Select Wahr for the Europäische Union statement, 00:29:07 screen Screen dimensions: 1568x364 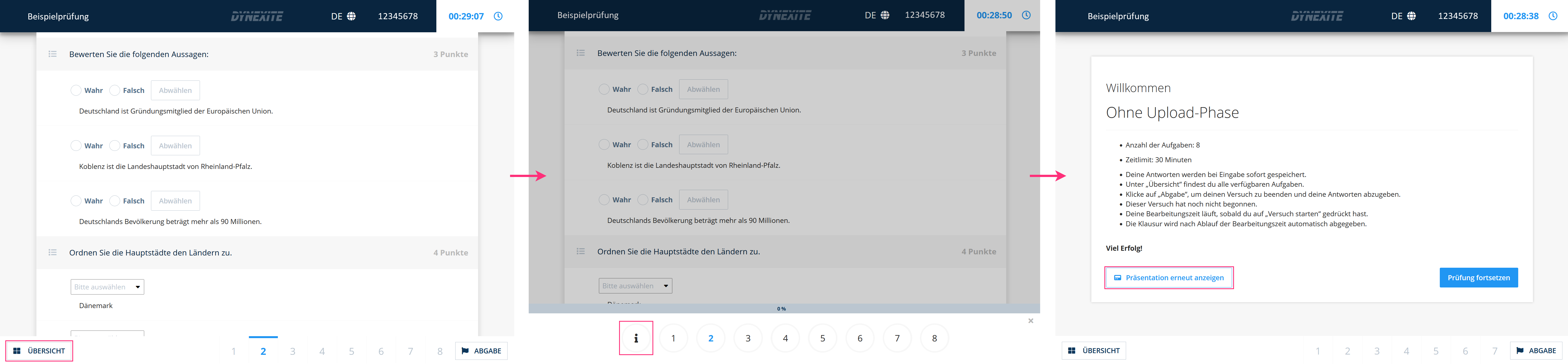click(x=76, y=90)
